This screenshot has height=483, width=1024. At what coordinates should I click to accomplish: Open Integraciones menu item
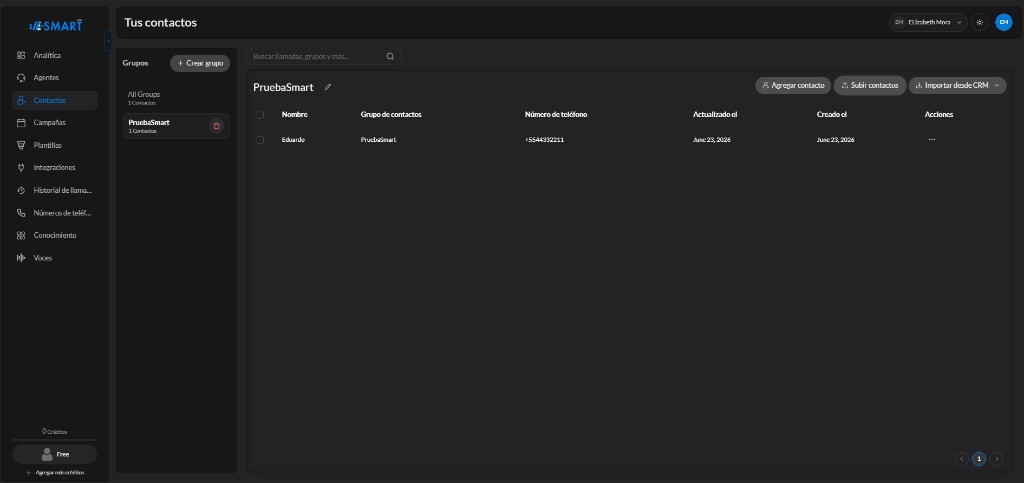point(55,168)
